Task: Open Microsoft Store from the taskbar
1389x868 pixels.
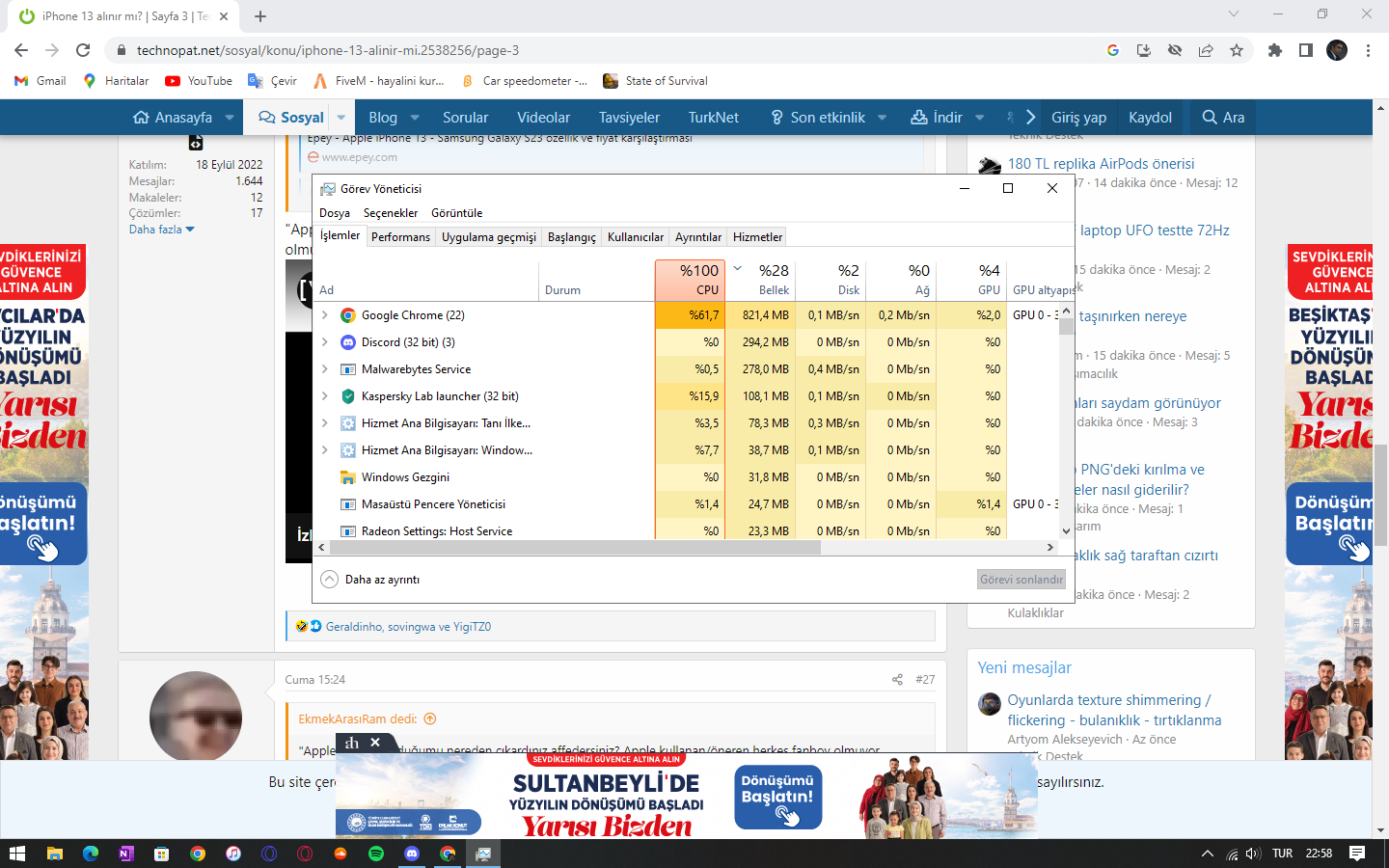Action: pos(161,854)
